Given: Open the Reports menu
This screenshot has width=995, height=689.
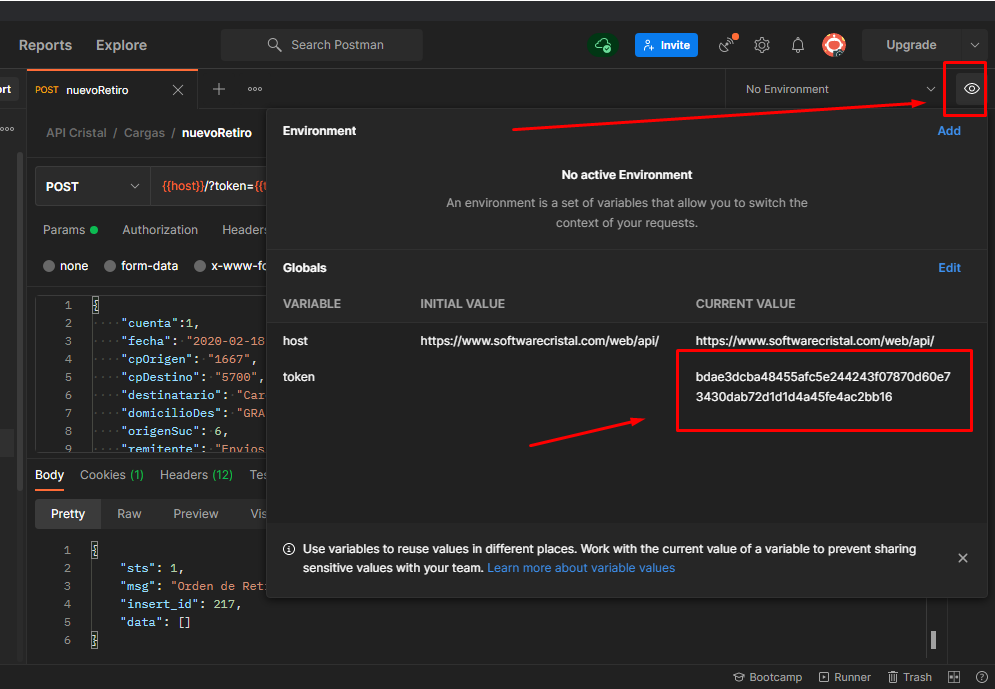Looking at the screenshot, I should (x=45, y=45).
